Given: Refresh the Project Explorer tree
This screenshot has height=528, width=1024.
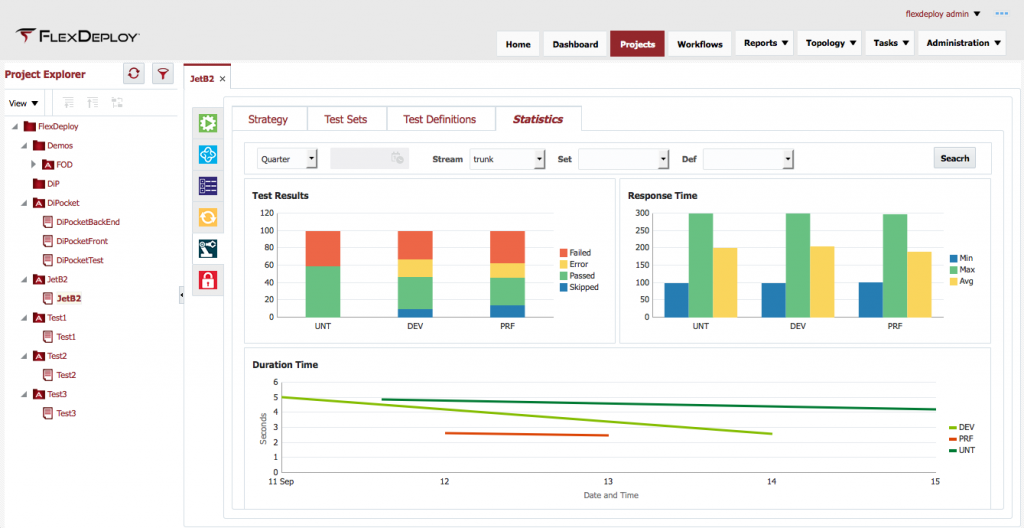Looking at the screenshot, I should pos(134,74).
